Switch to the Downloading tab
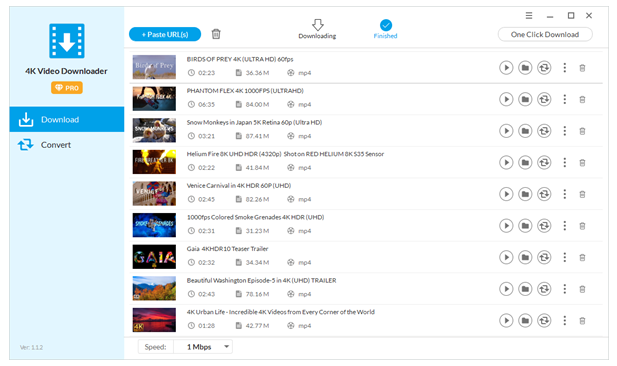This screenshot has width=617, height=366. 317,29
